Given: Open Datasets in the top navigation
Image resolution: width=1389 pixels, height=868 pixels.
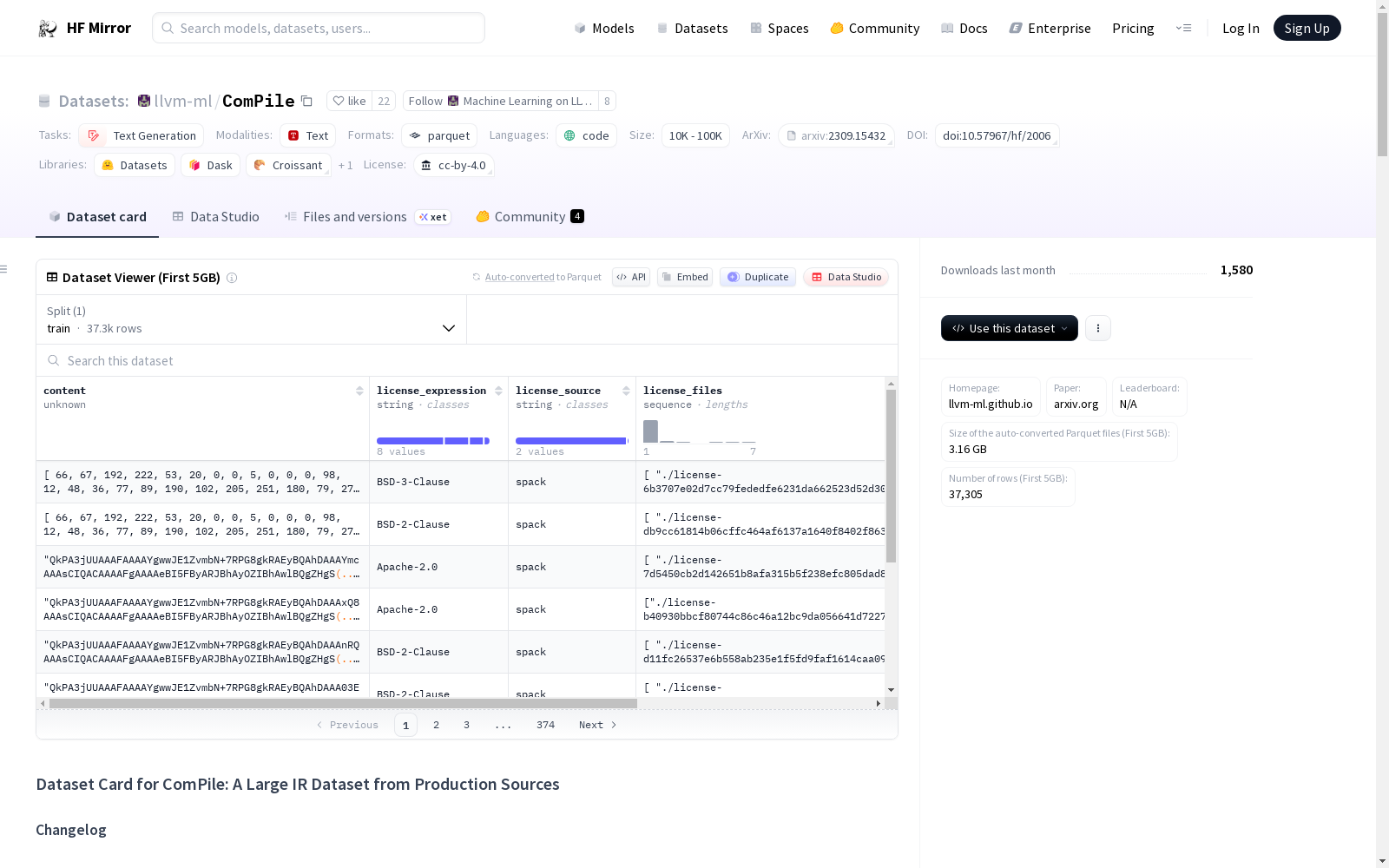Looking at the screenshot, I should click(692, 28).
